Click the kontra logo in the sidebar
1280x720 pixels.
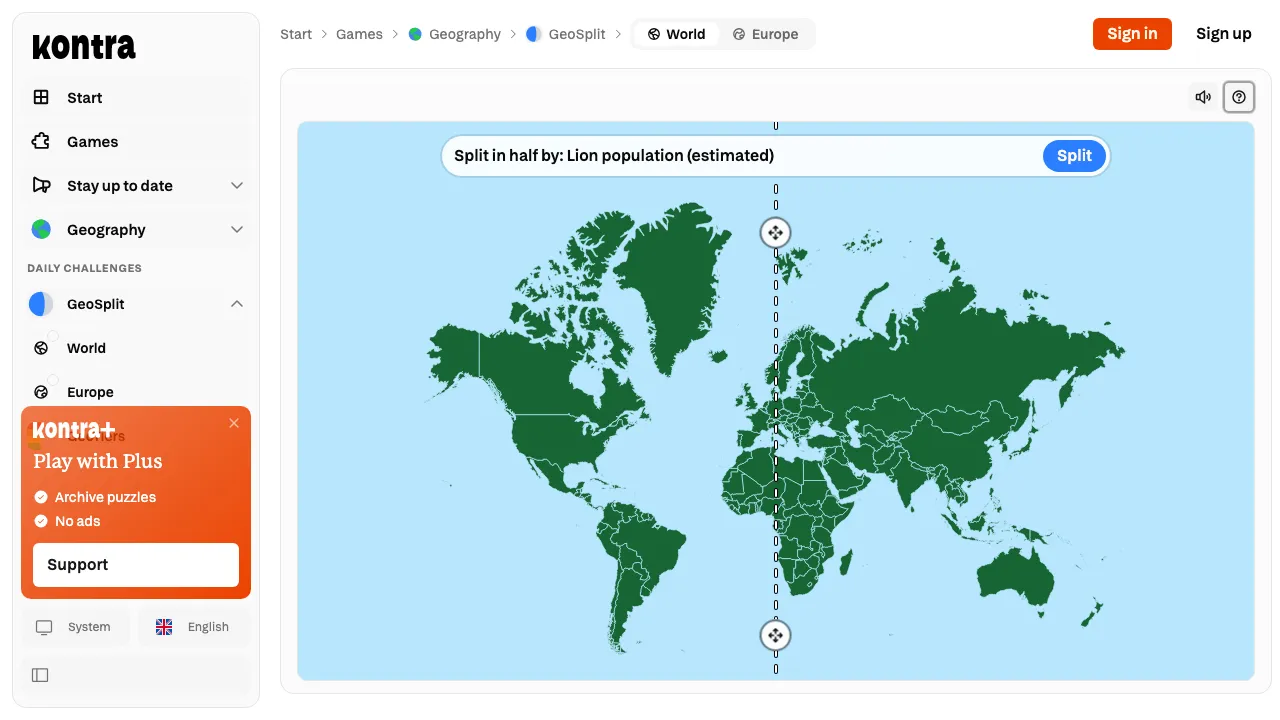click(x=84, y=47)
